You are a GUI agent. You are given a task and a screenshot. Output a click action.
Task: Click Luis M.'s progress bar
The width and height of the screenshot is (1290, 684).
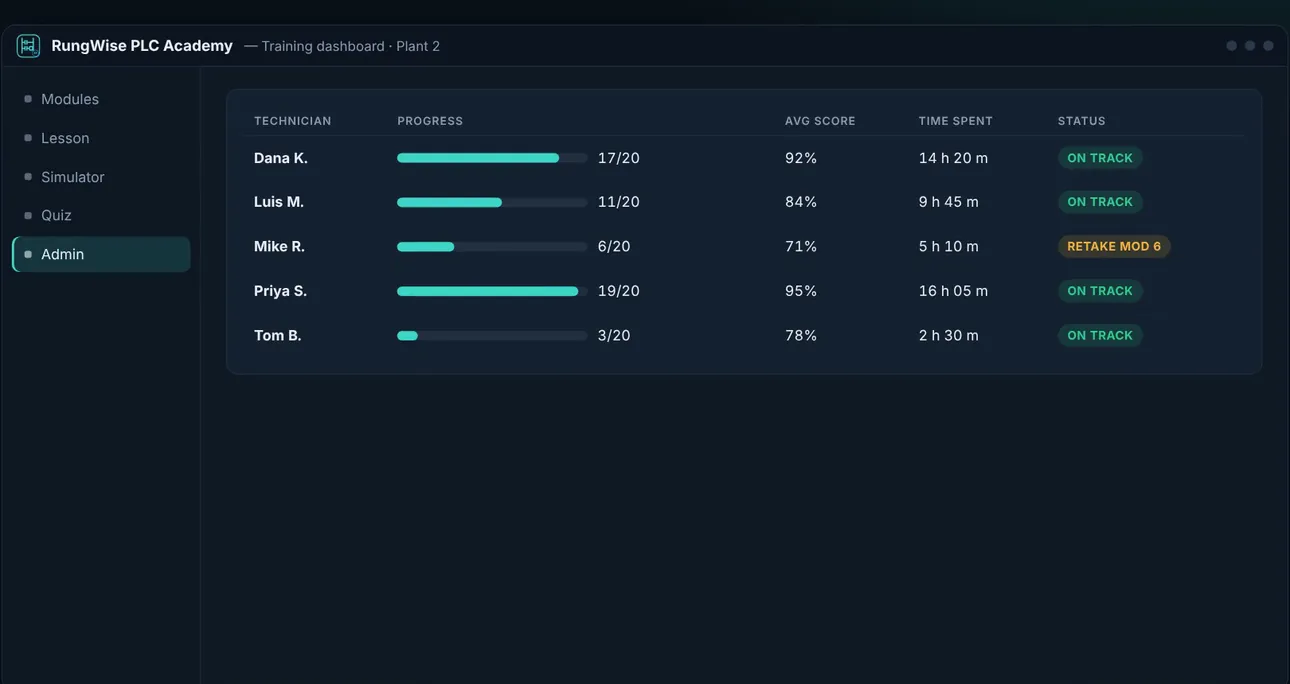pos(492,202)
